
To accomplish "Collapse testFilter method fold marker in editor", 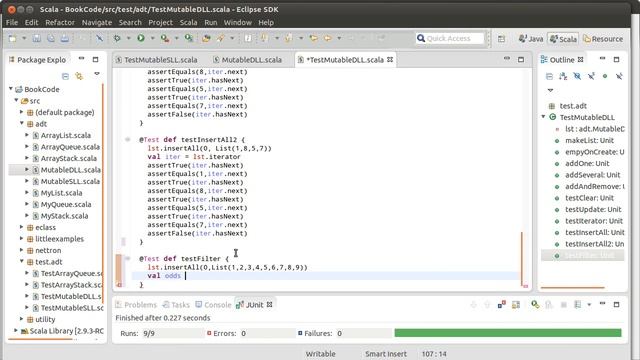I will point(127,258).
